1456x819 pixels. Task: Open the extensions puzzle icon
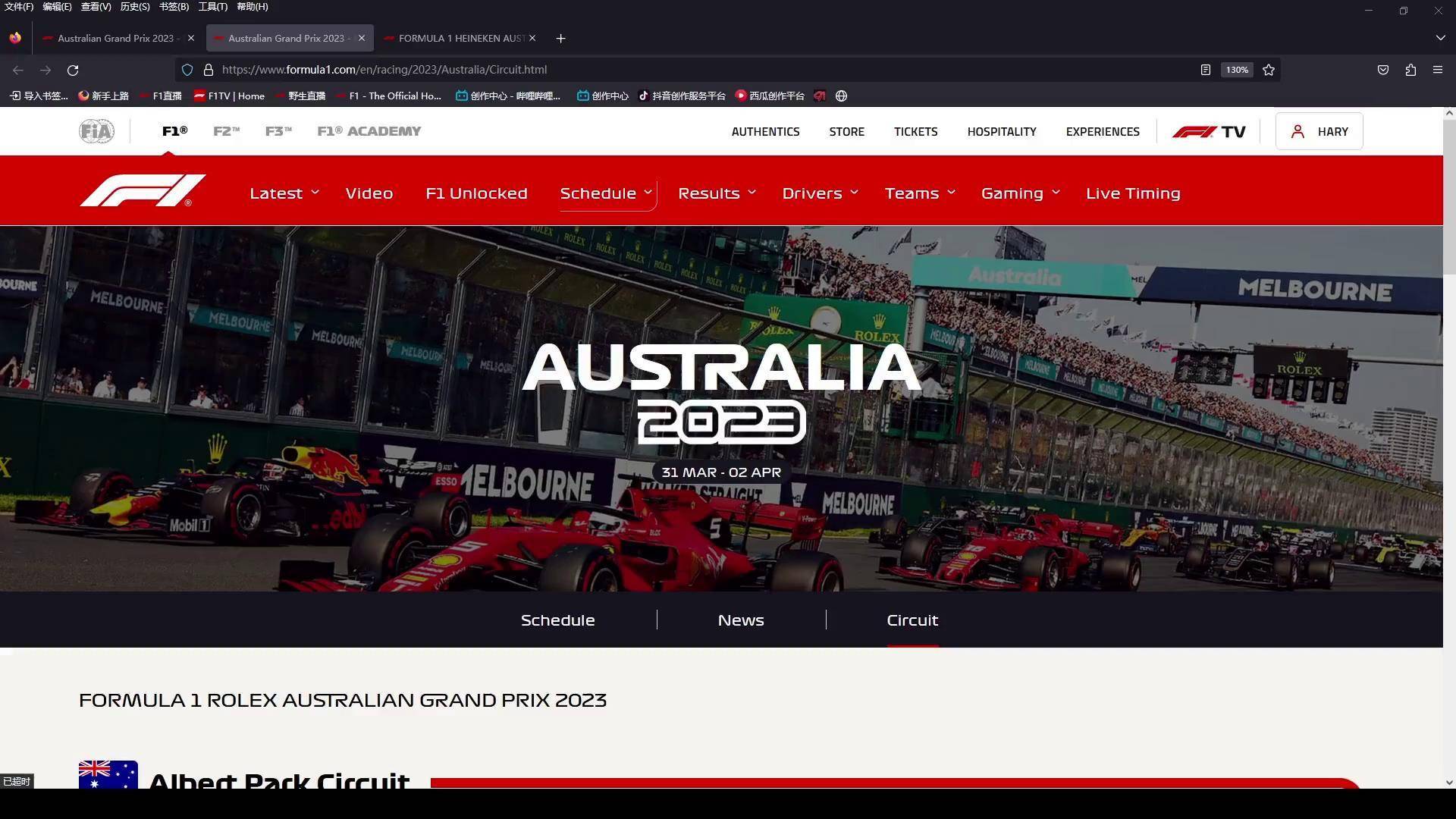(x=1410, y=70)
